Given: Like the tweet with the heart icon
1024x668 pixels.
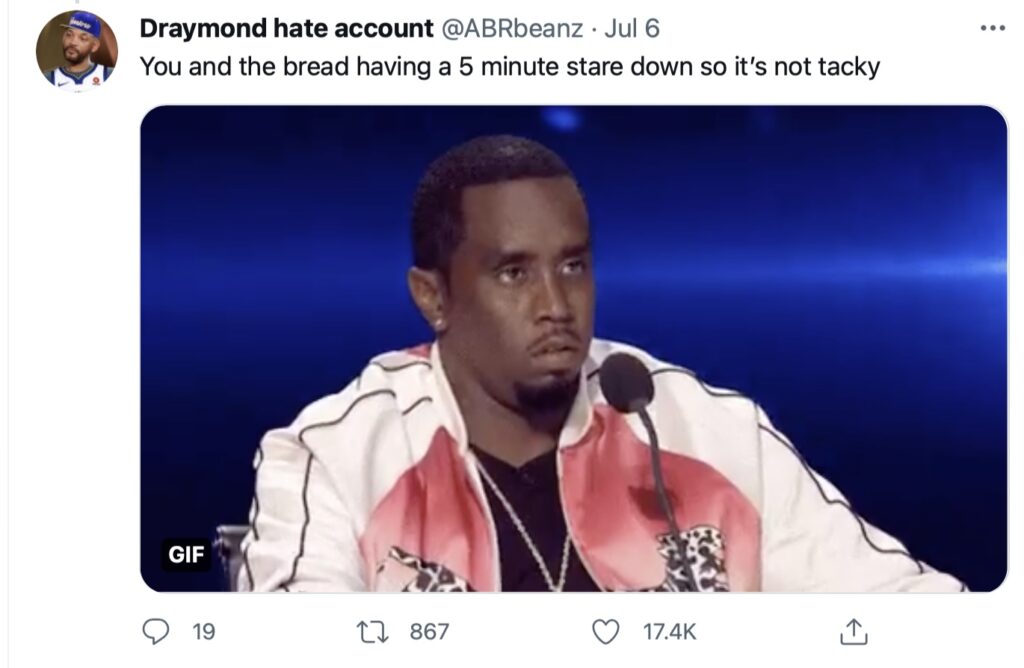Looking at the screenshot, I should pos(605,631).
